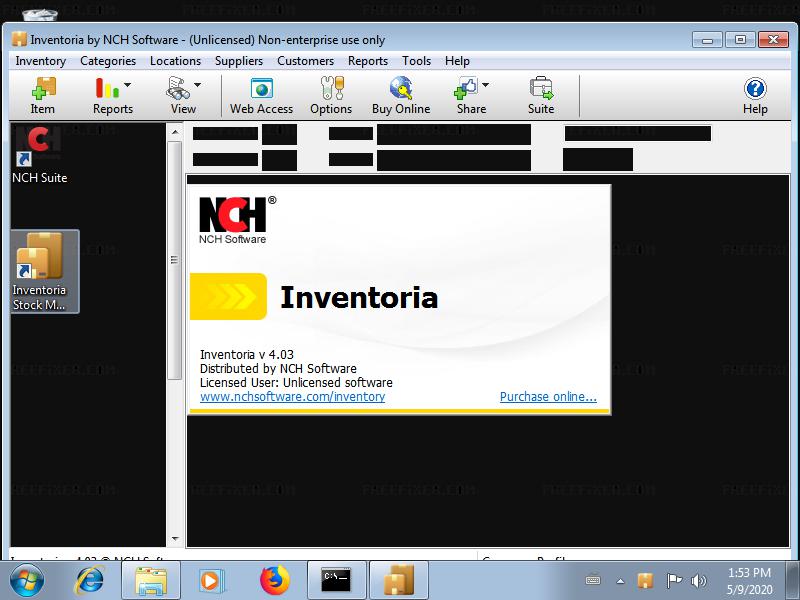Open the Locations menu
This screenshot has height=600, width=800.
point(176,61)
